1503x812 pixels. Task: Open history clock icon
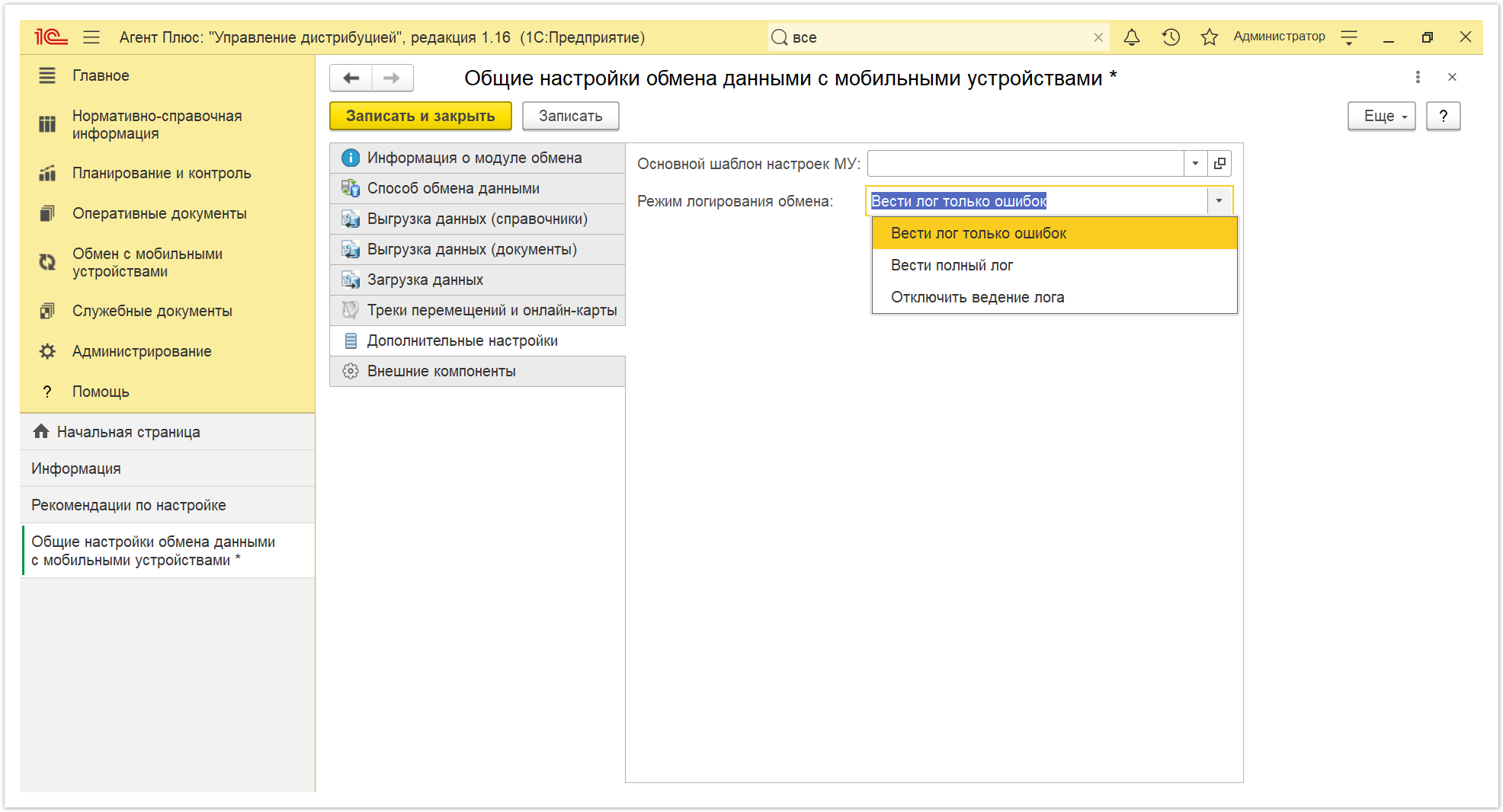(1171, 37)
